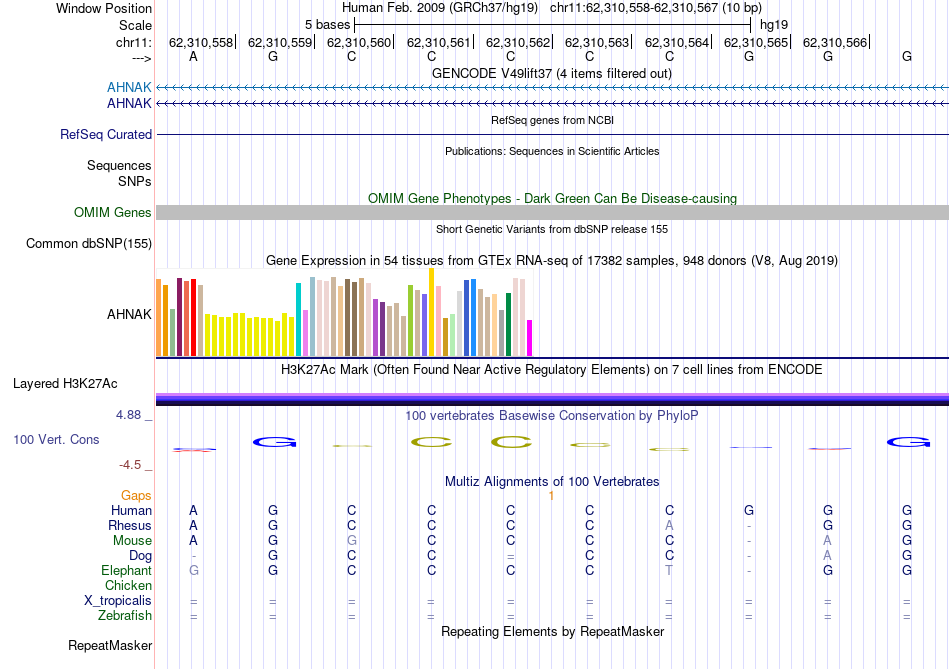Screen dimensions: 950x669
Task: Click the Scale label
Action: point(135,25)
